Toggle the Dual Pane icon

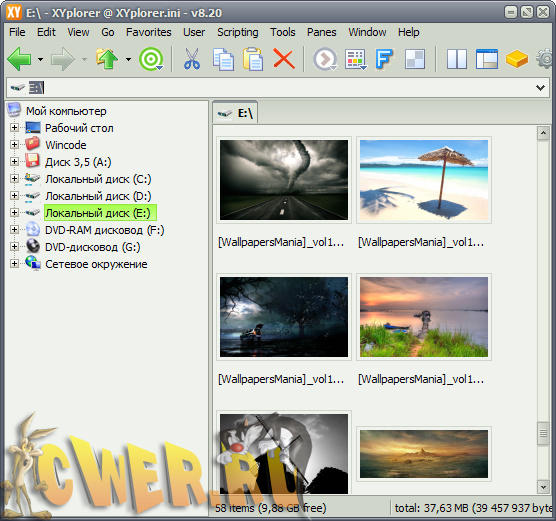coord(457,59)
